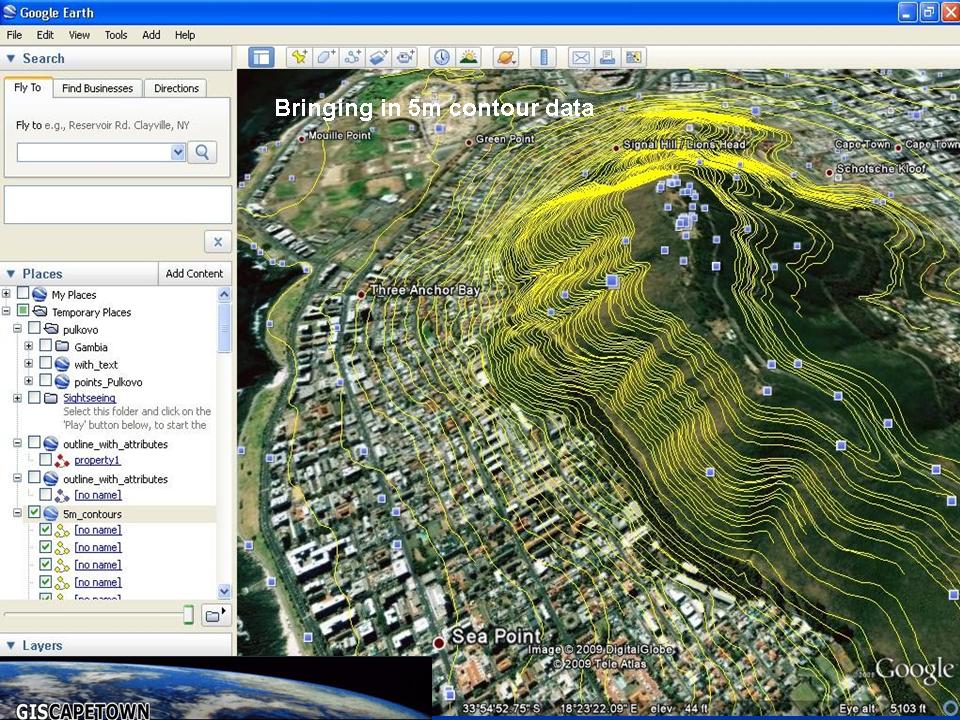Screen dimensions: 960x720
Task: Open the Help menu
Action: click(x=185, y=35)
